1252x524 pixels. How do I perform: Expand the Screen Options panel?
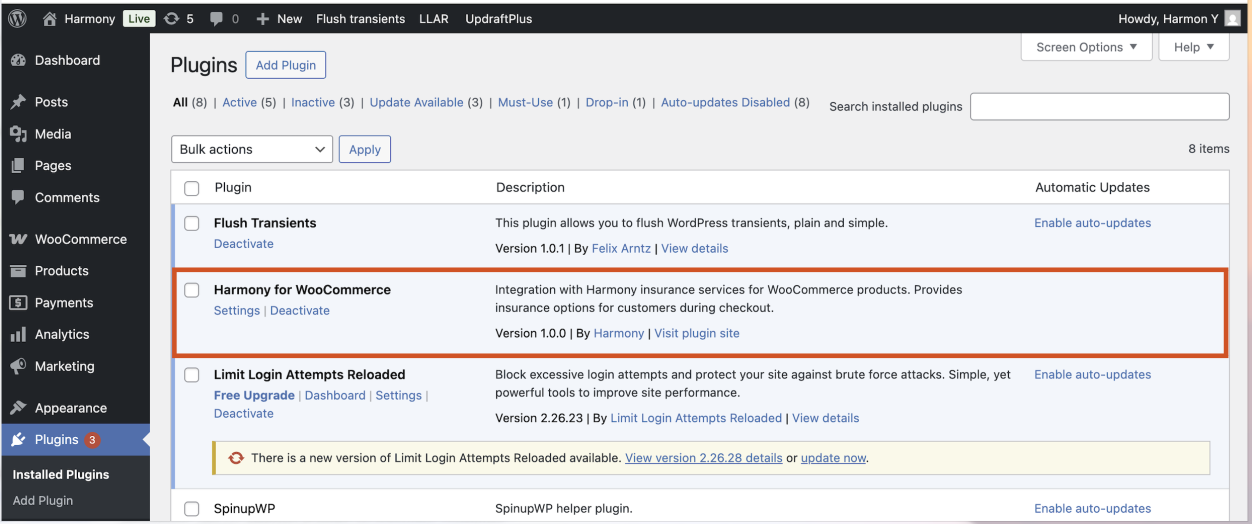[1086, 47]
